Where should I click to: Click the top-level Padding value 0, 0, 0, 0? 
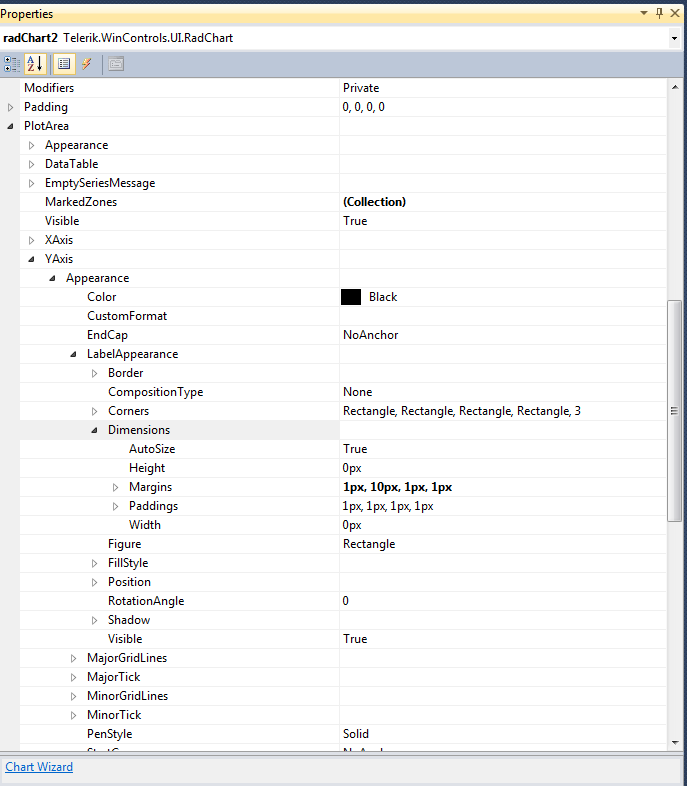[363, 107]
